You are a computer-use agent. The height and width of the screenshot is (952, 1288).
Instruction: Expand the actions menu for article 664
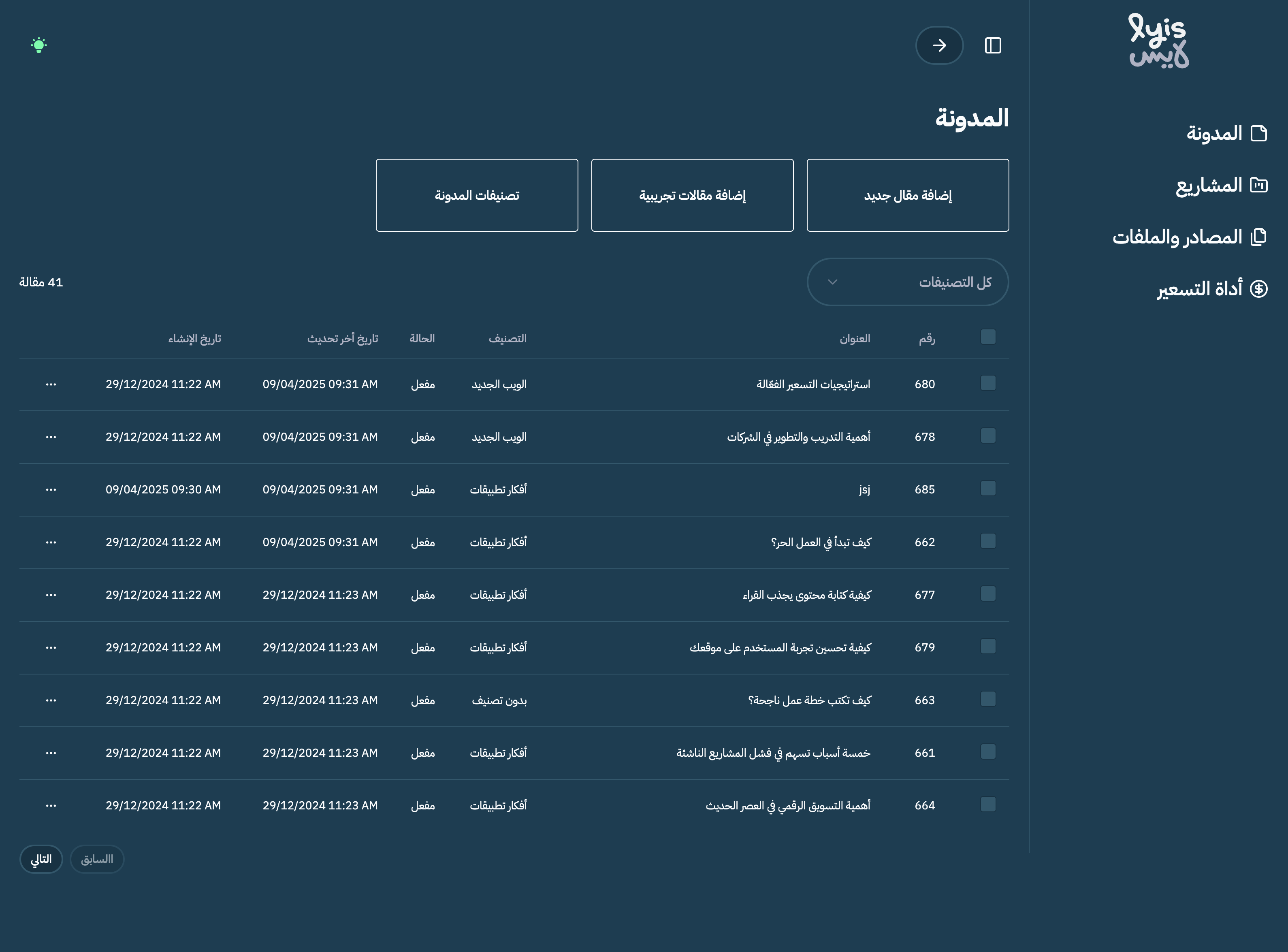click(51, 805)
